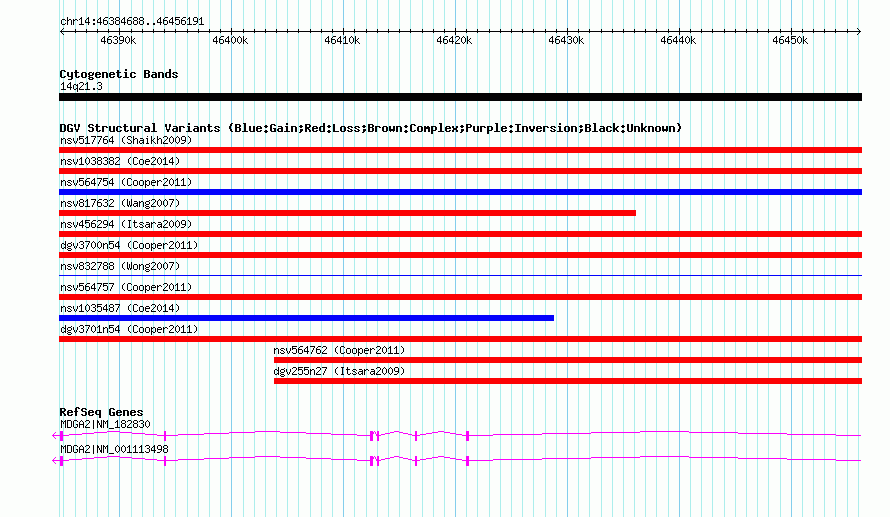Click the left arrowhead of the coordinate ruler

tap(62, 32)
